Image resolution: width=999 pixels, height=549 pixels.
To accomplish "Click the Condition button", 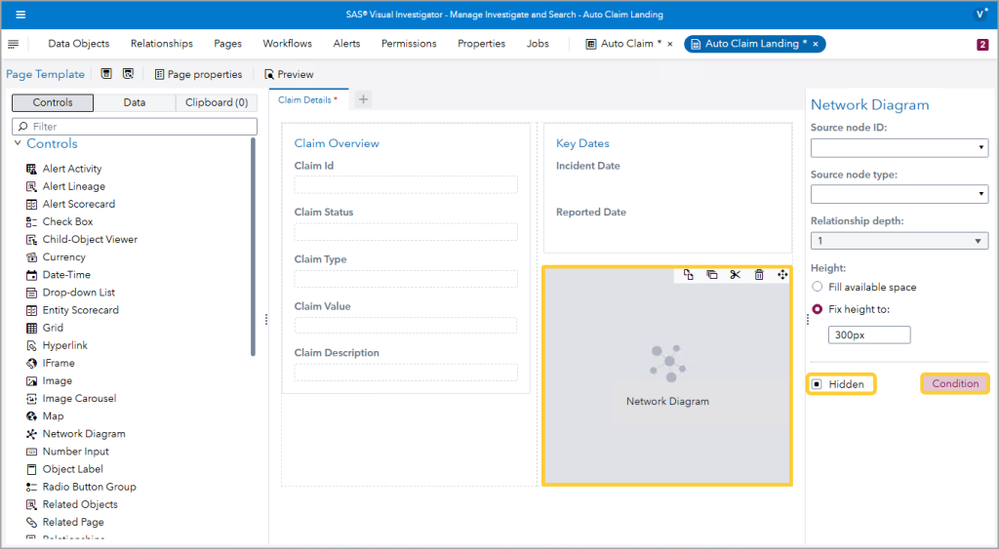I will pos(954,384).
